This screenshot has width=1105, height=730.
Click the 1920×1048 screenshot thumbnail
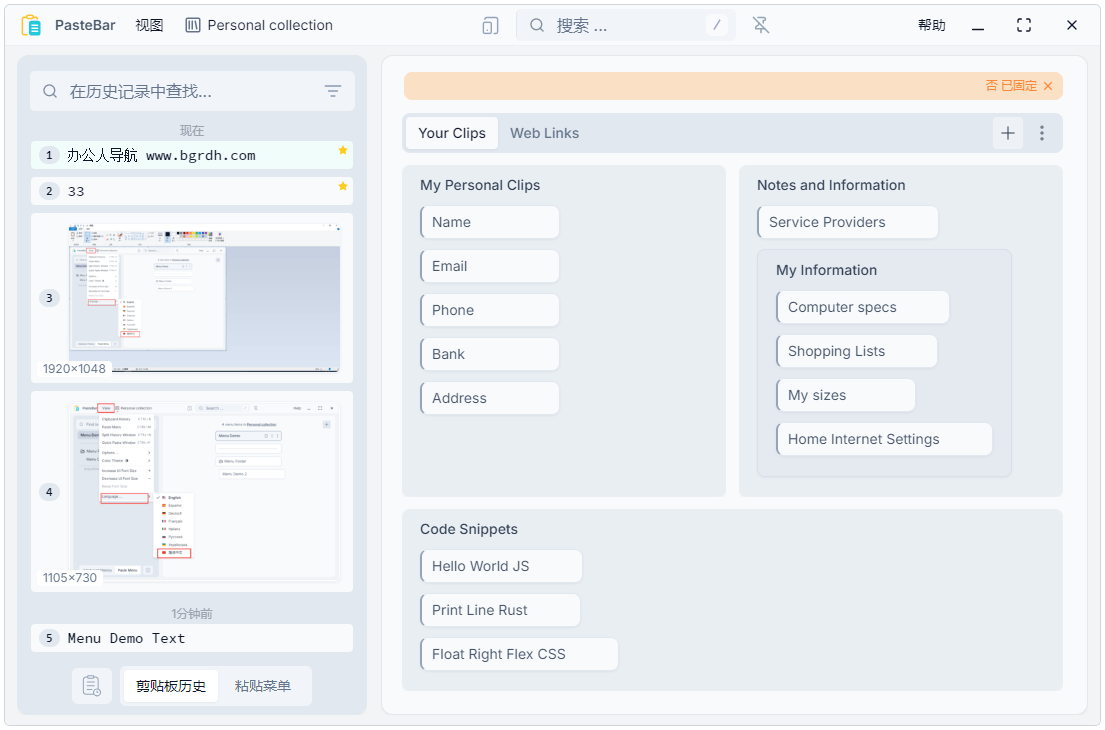click(204, 297)
